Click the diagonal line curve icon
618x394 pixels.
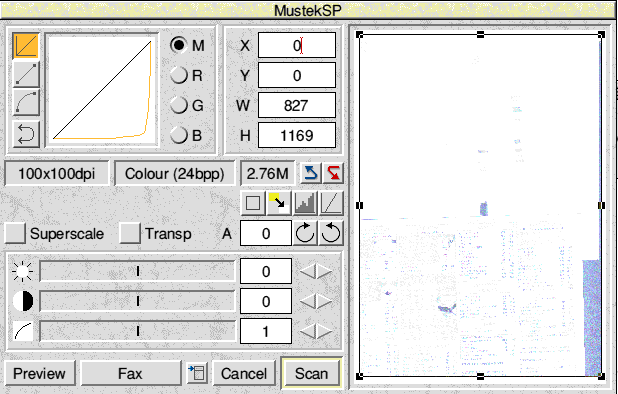point(331,203)
